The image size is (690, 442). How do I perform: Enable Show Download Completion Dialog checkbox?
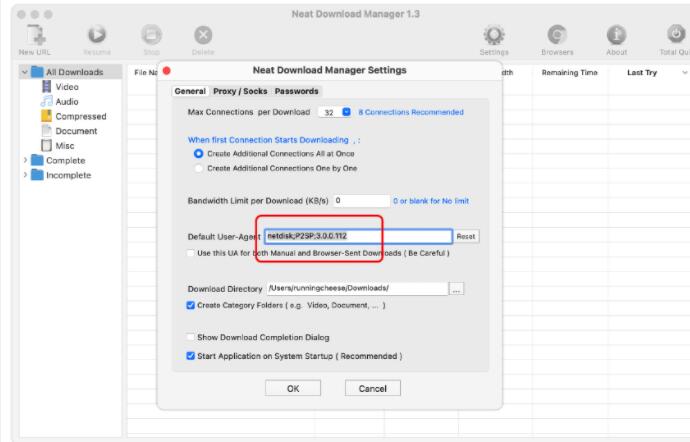[x=191, y=337]
